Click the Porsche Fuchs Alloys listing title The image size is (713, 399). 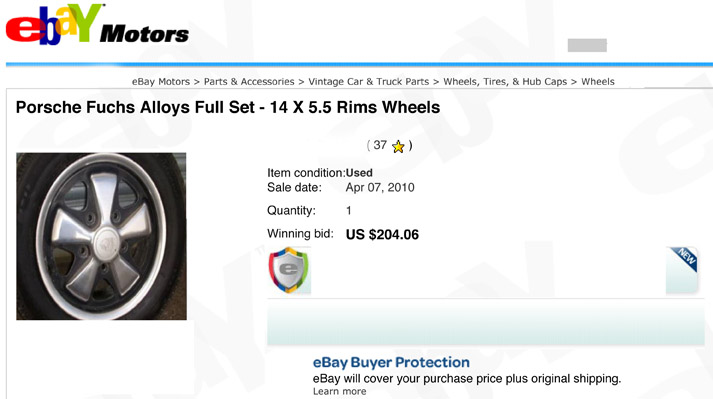[x=228, y=107]
